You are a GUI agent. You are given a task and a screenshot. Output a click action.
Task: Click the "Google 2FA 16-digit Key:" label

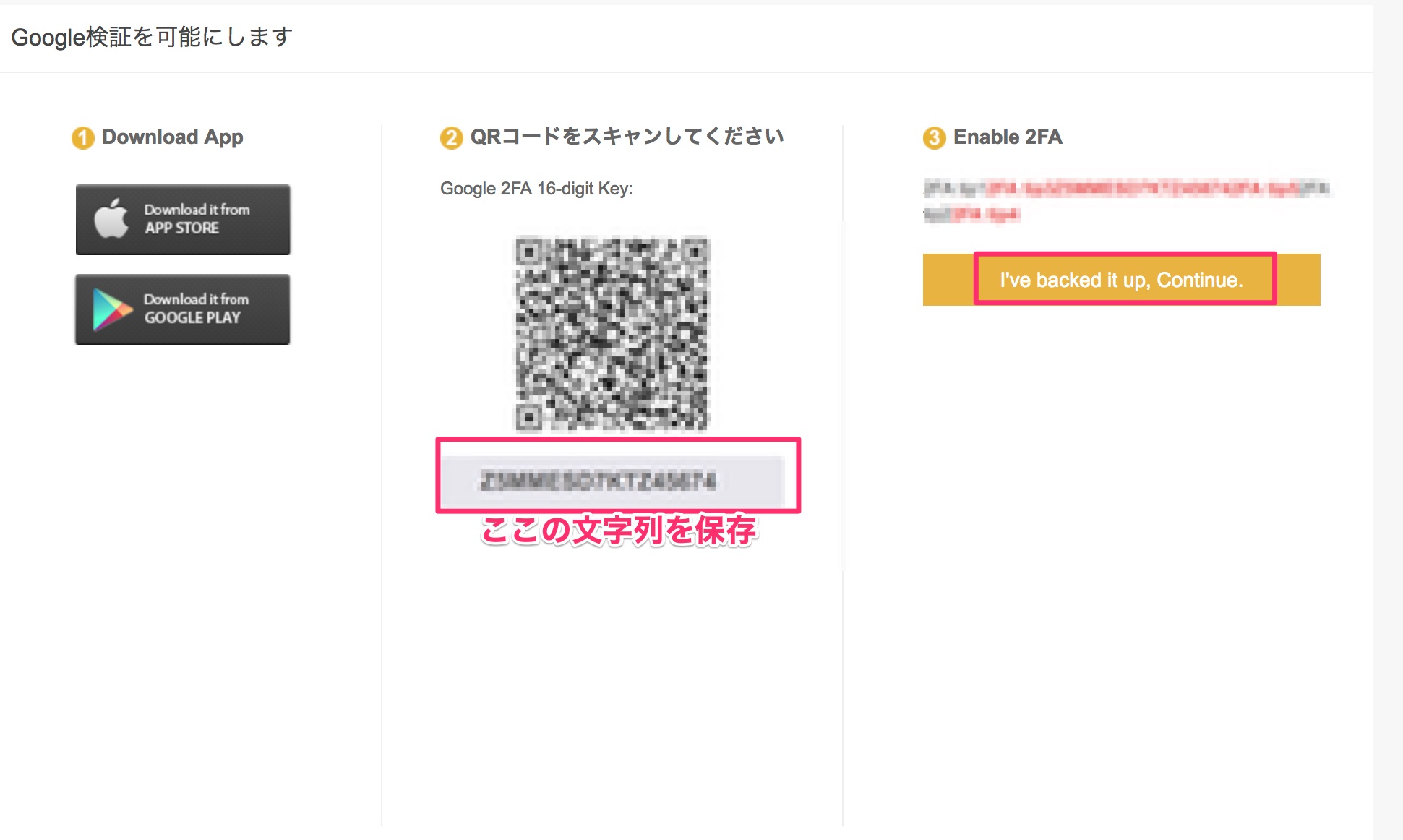click(536, 189)
